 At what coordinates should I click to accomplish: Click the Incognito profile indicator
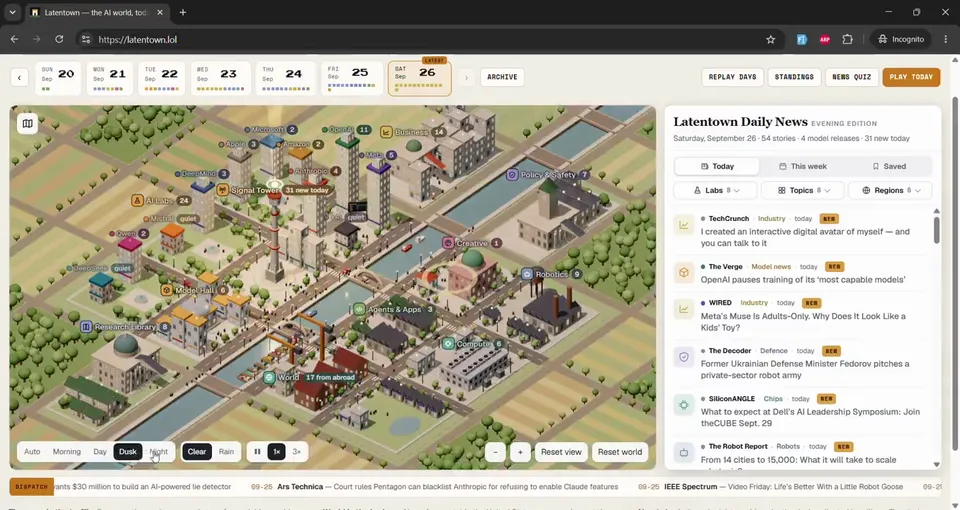pos(901,39)
